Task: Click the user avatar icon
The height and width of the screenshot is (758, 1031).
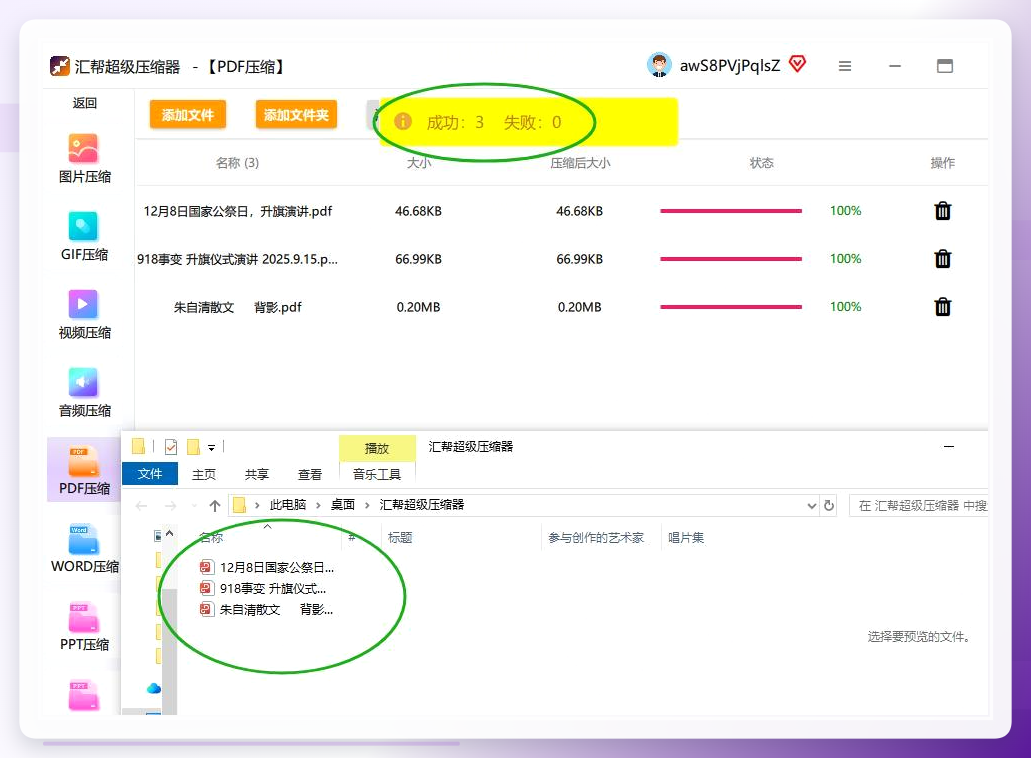Action: click(659, 65)
